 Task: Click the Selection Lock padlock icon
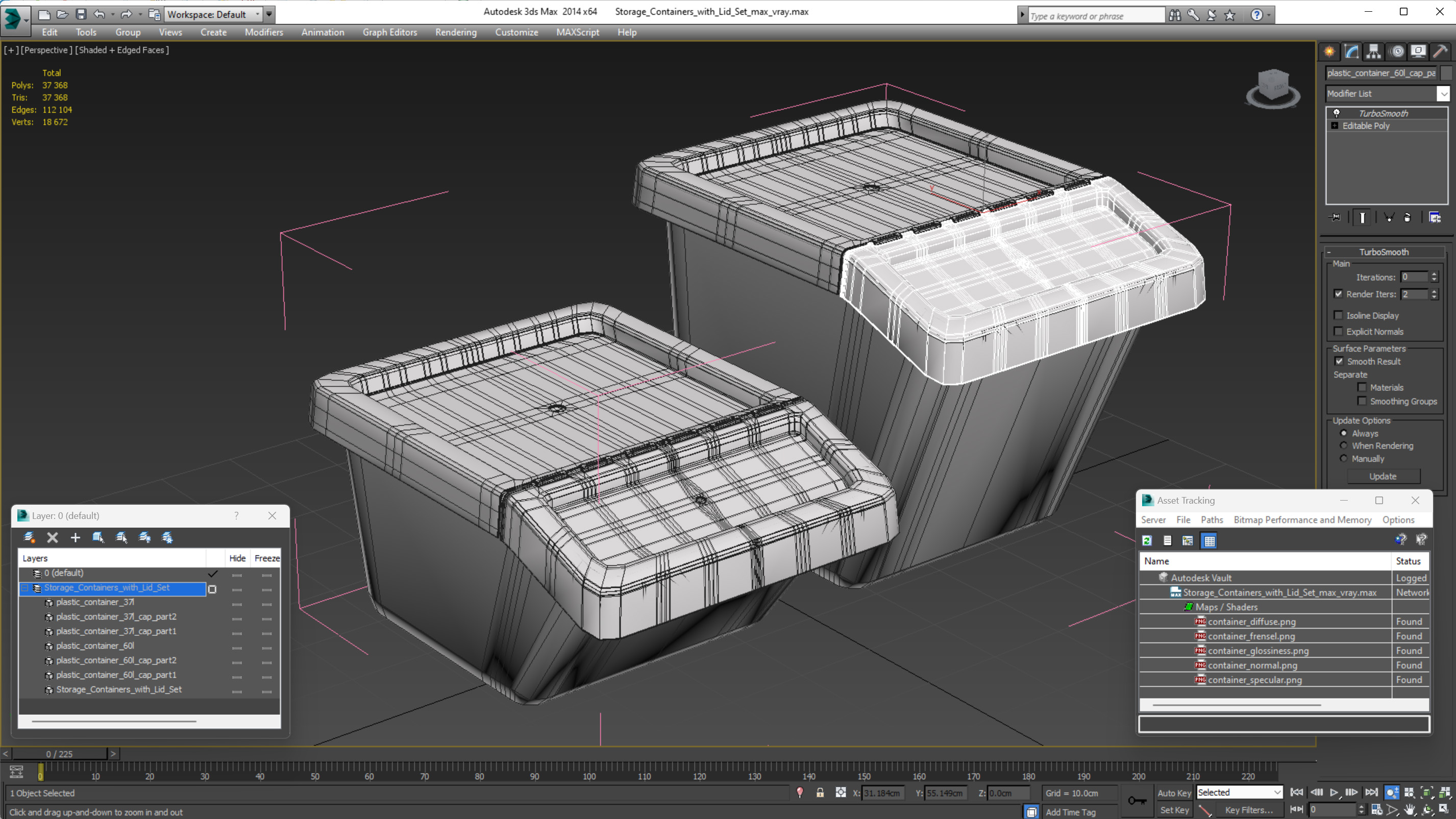pos(820,792)
